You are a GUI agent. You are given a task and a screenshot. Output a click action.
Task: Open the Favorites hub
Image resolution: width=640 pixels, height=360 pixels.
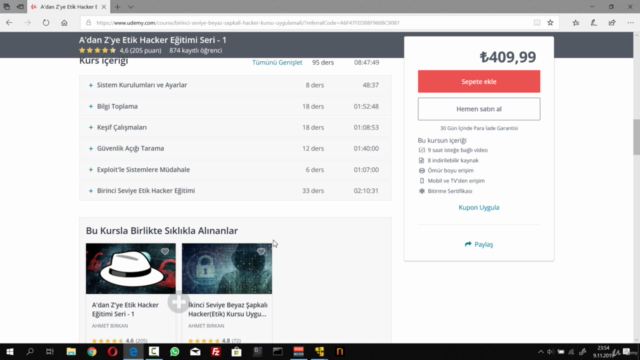coord(576,23)
